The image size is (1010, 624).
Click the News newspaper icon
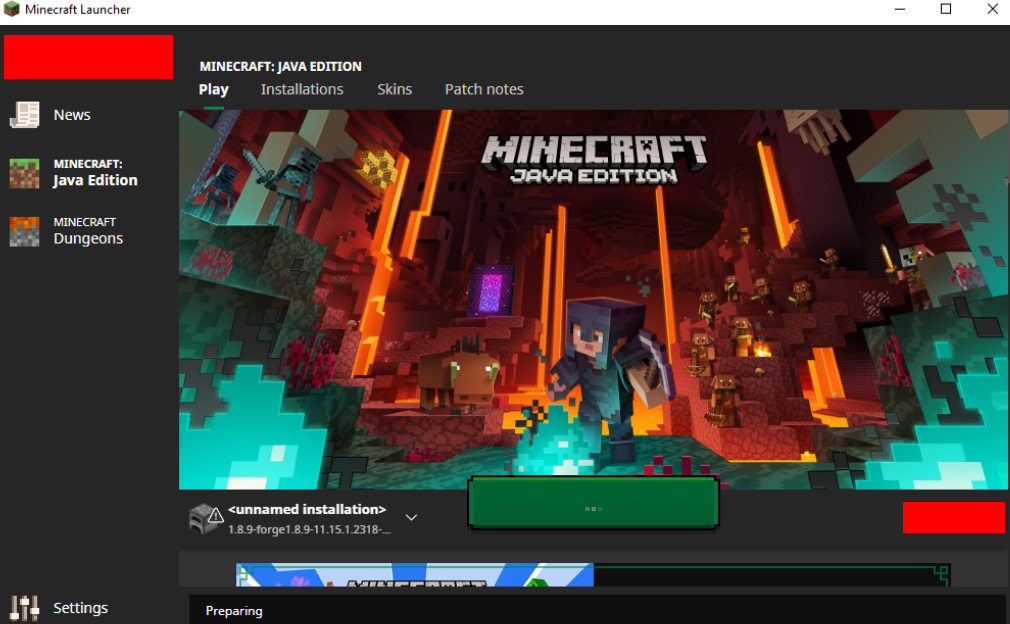pos(24,115)
